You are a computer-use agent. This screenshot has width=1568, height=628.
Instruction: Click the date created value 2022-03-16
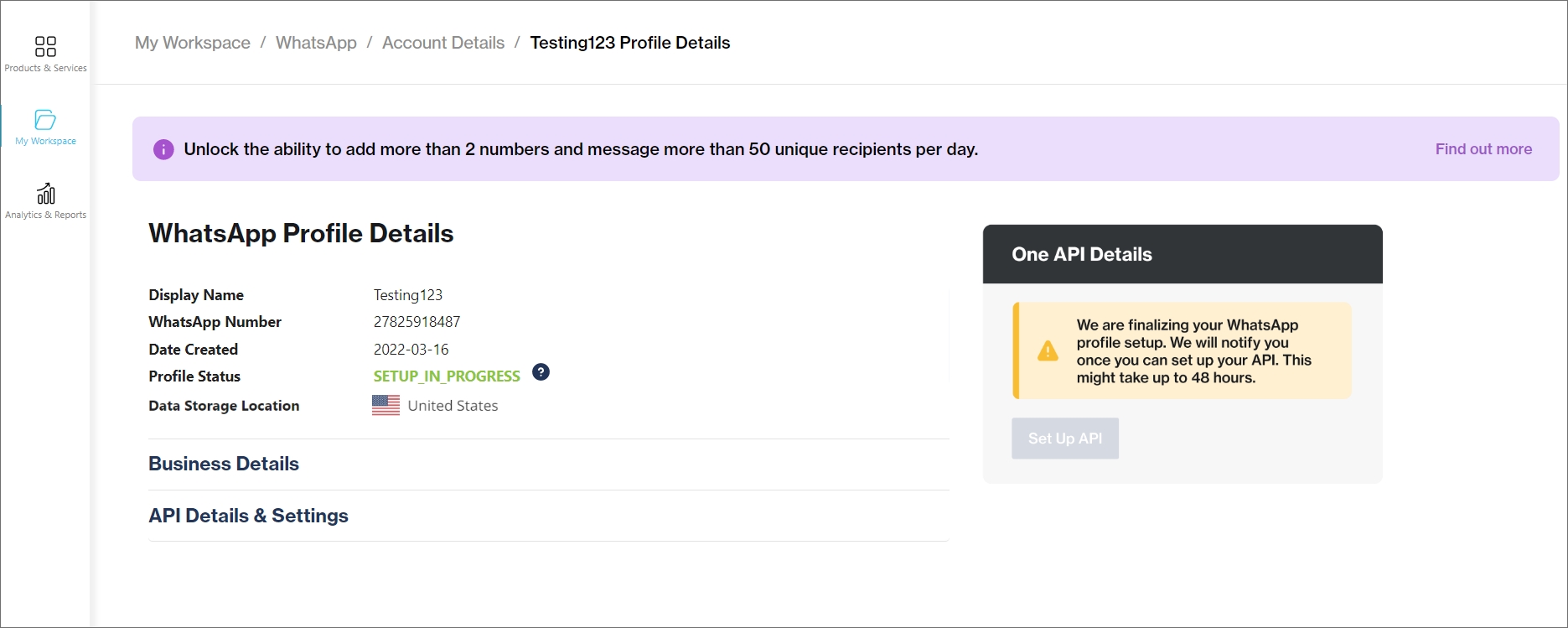(x=411, y=350)
